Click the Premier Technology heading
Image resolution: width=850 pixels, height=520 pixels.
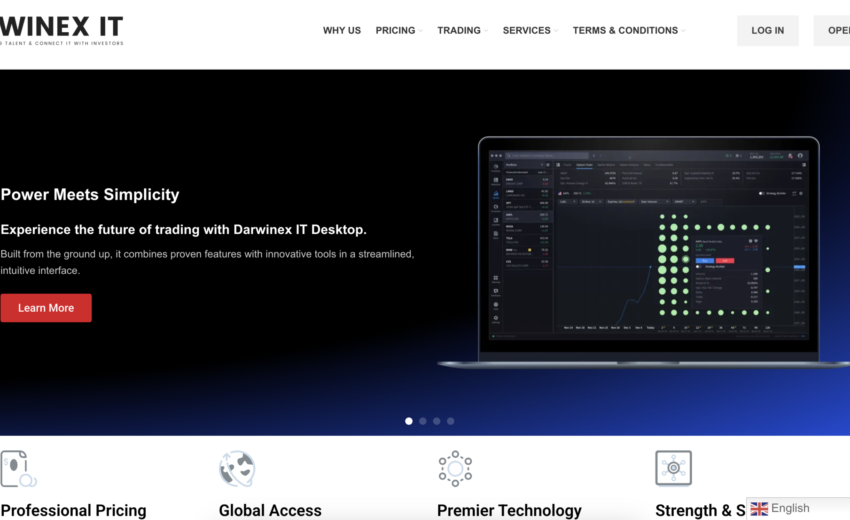click(509, 510)
